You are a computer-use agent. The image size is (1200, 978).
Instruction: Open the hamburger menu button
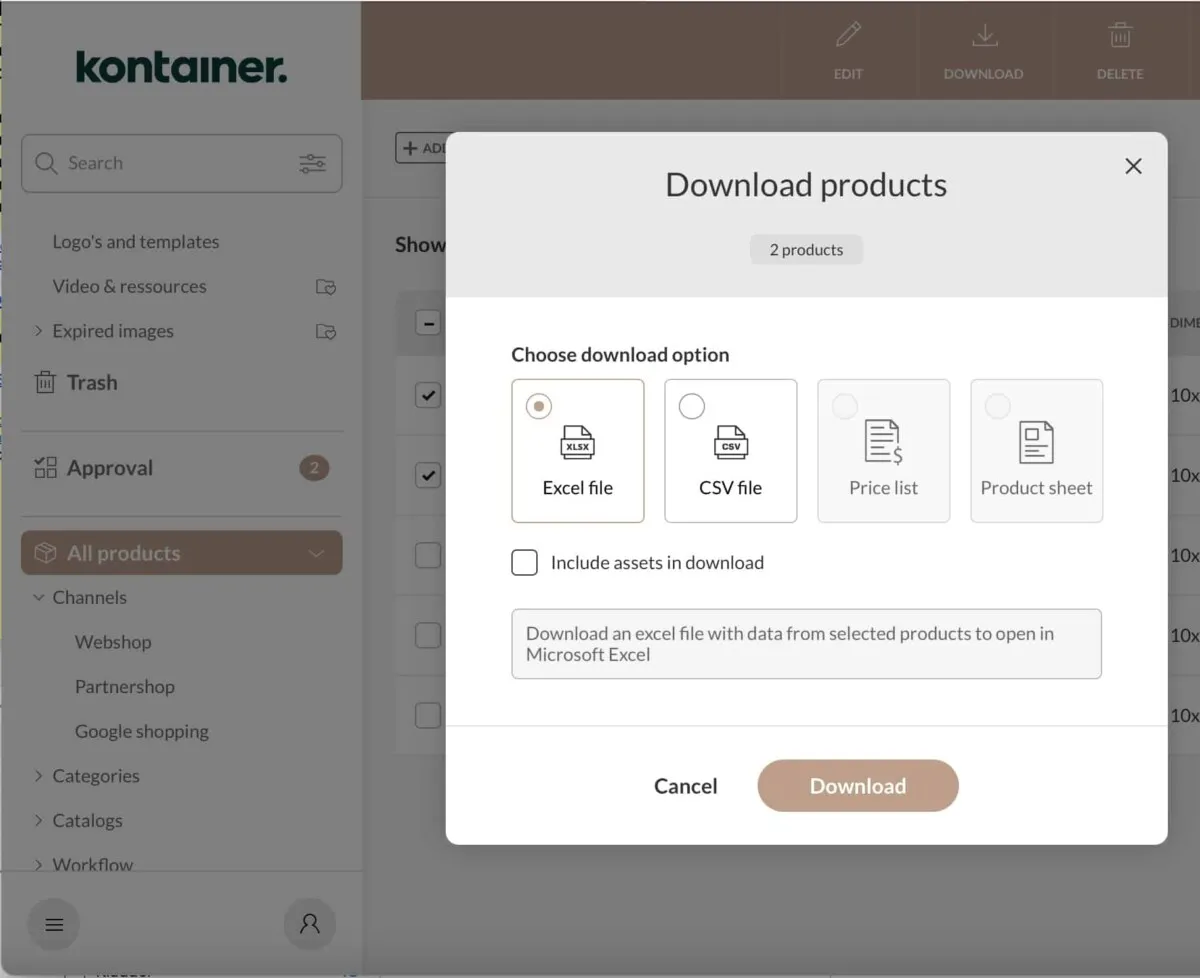tap(54, 924)
